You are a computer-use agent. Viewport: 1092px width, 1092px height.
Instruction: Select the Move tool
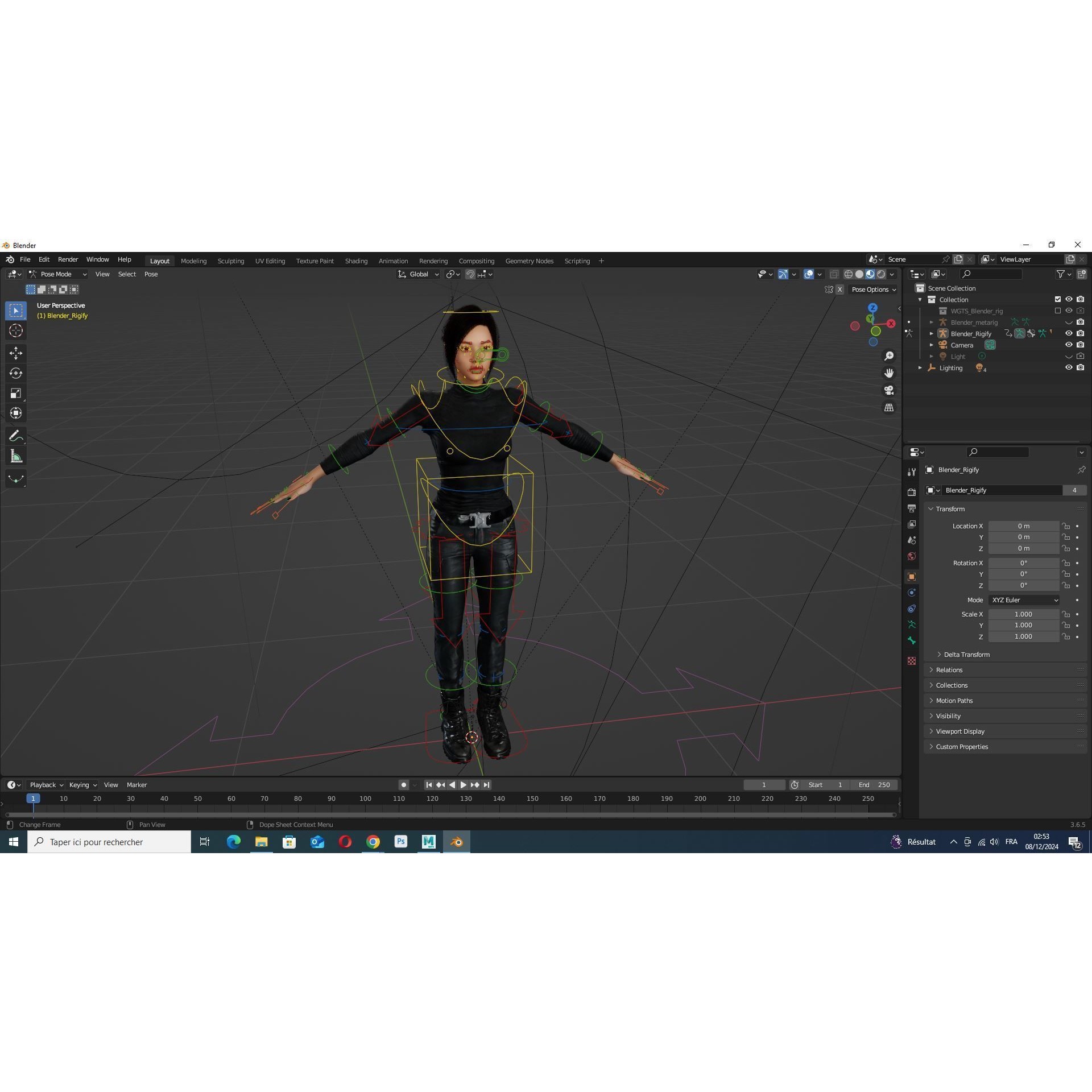click(x=16, y=353)
